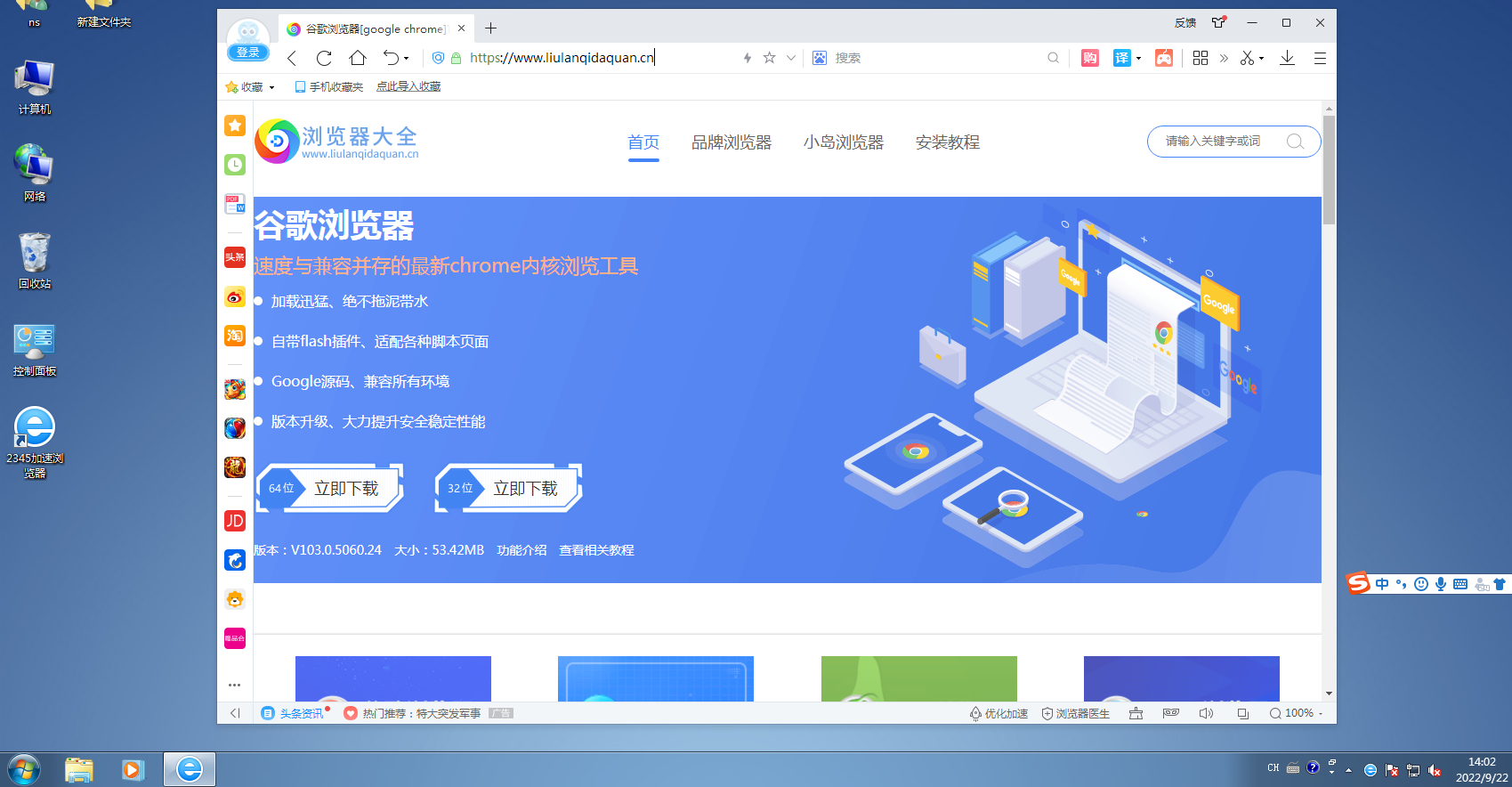This screenshot has width=1512, height=787.
Task: Open the 查看相关教程 link
Action: pos(596,550)
